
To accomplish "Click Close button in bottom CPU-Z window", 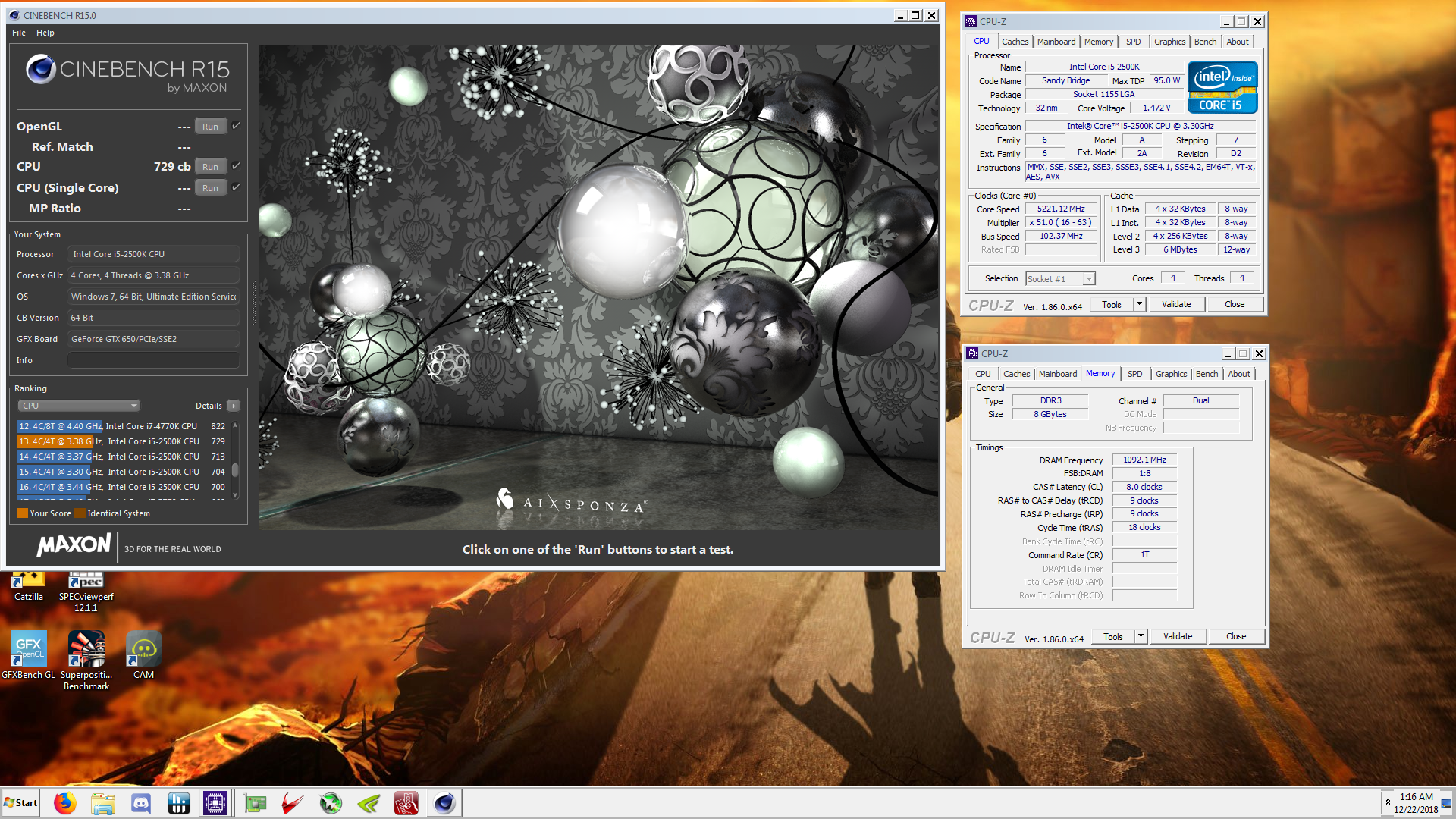I will pos(1236,636).
